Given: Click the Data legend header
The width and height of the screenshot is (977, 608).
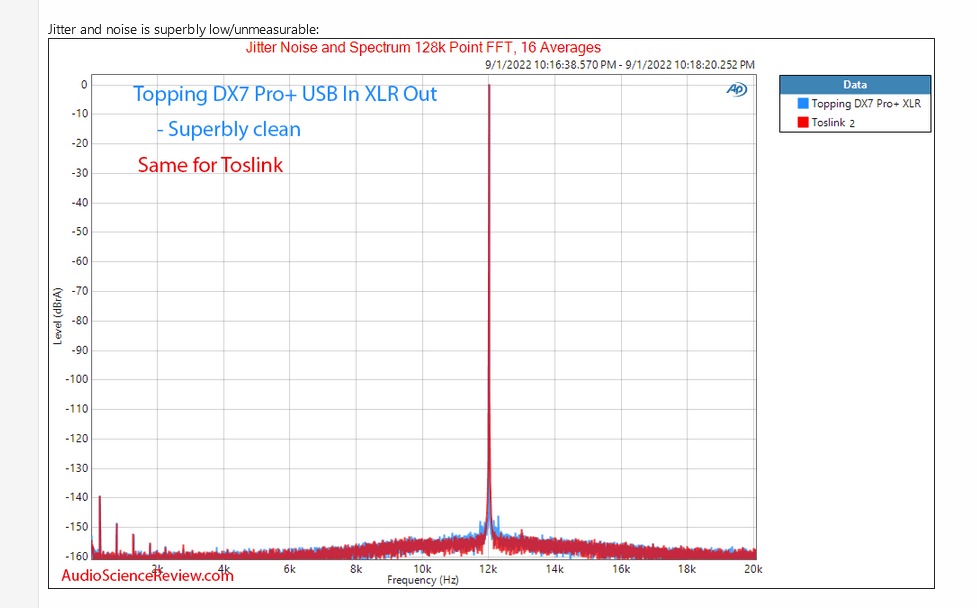Looking at the screenshot, I should pyautogui.click(x=855, y=85).
